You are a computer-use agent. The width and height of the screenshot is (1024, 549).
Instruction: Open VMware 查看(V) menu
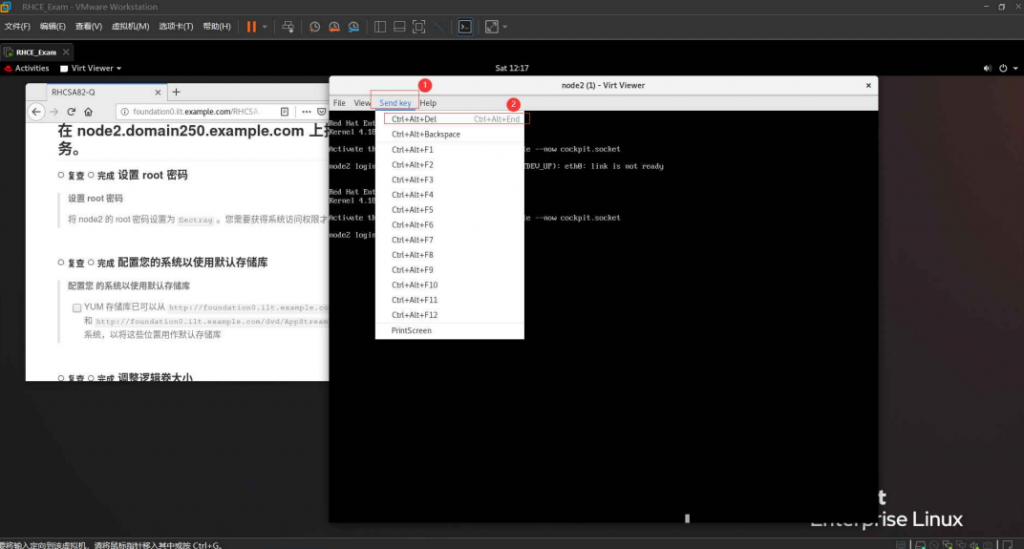click(x=88, y=27)
